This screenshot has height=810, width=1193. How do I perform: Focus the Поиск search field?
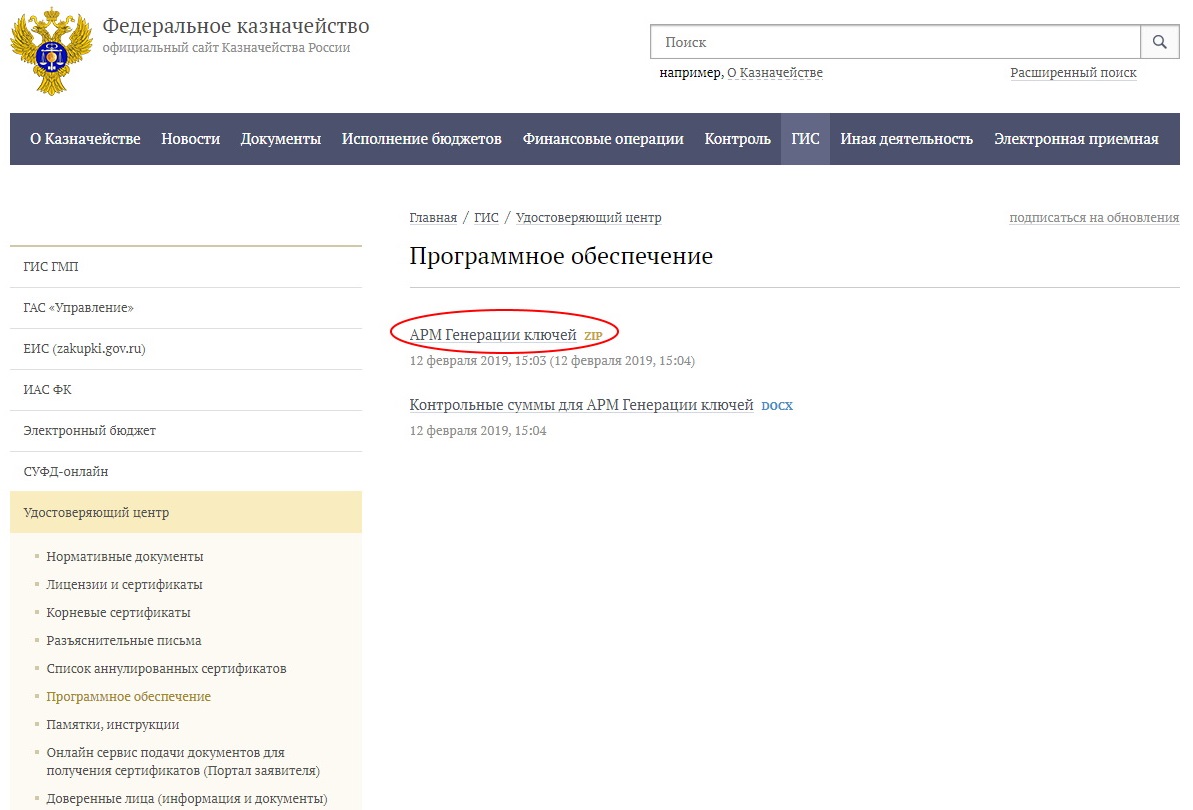tap(896, 42)
